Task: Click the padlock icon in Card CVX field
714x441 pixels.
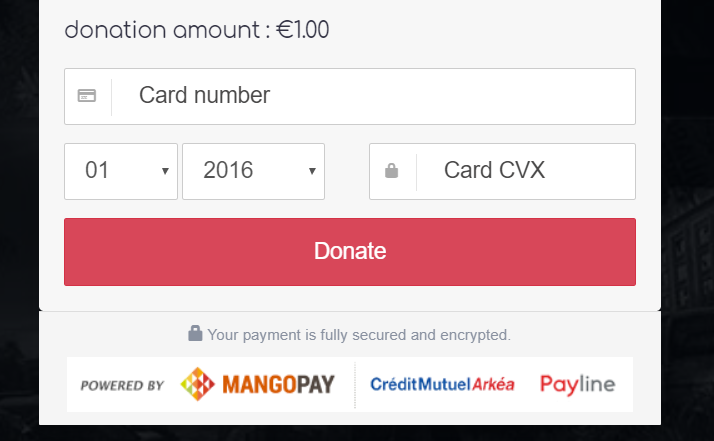Action: pos(392,171)
